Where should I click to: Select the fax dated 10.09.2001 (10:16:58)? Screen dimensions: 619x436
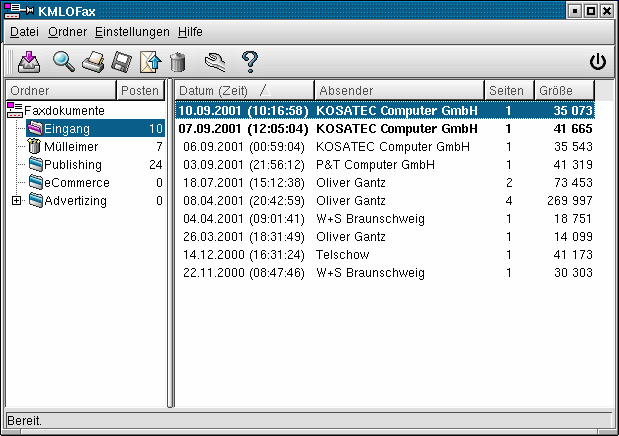pos(385,111)
